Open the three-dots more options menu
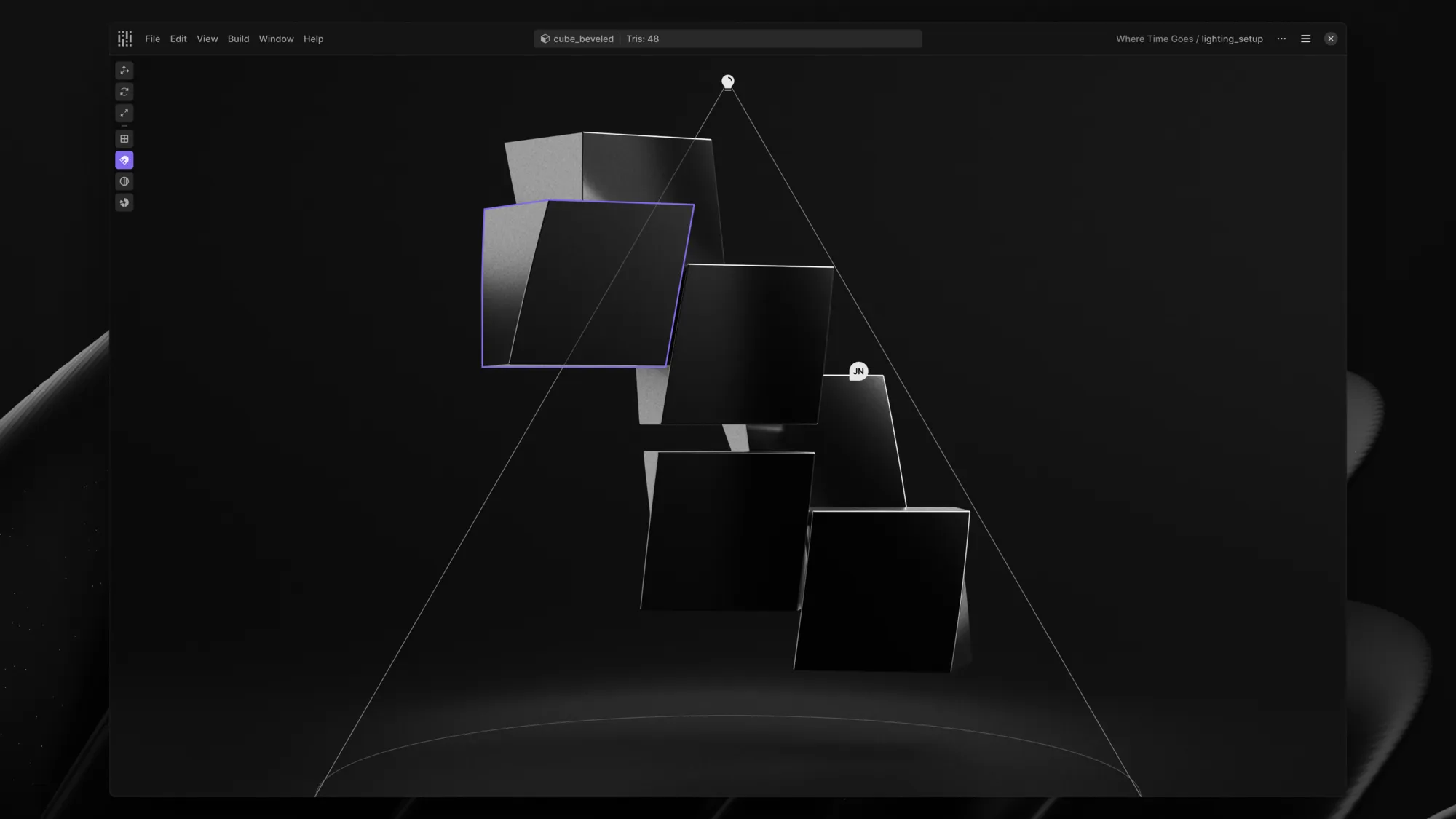1456x819 pixels. pos(1281,39)
